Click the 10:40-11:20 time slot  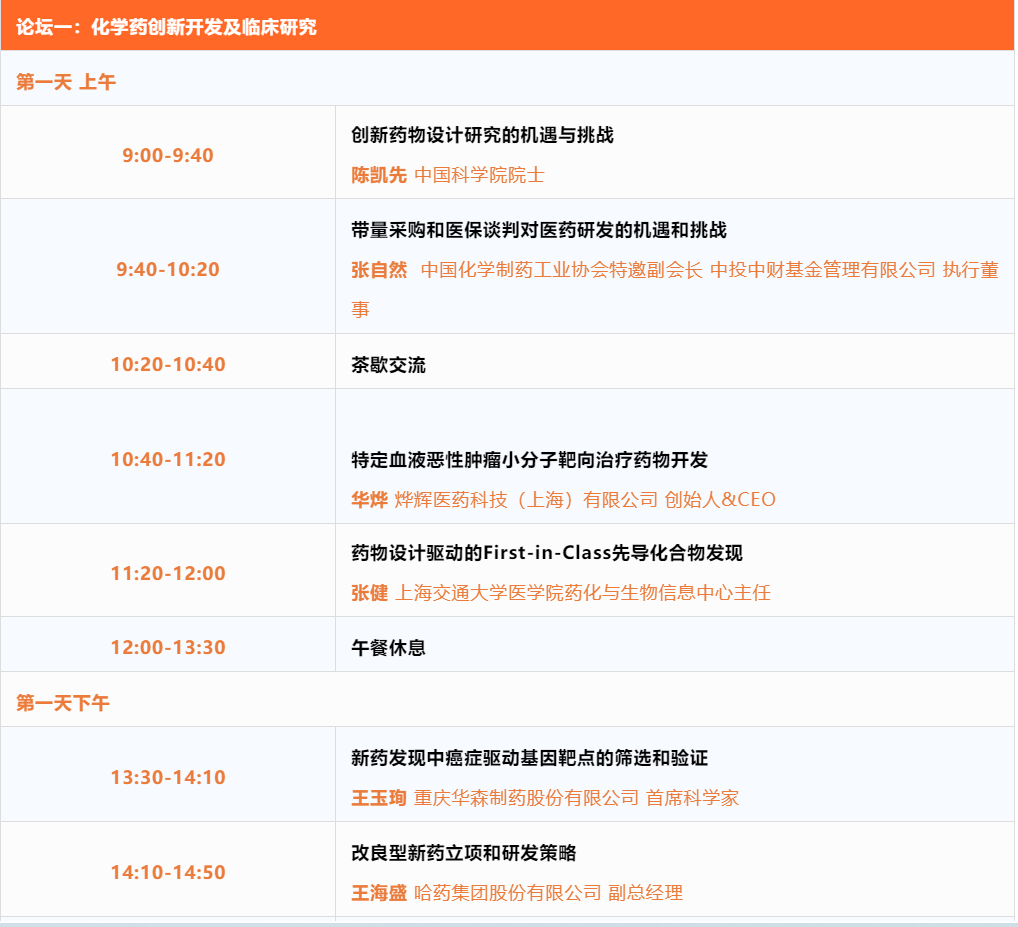pos(168,459)
